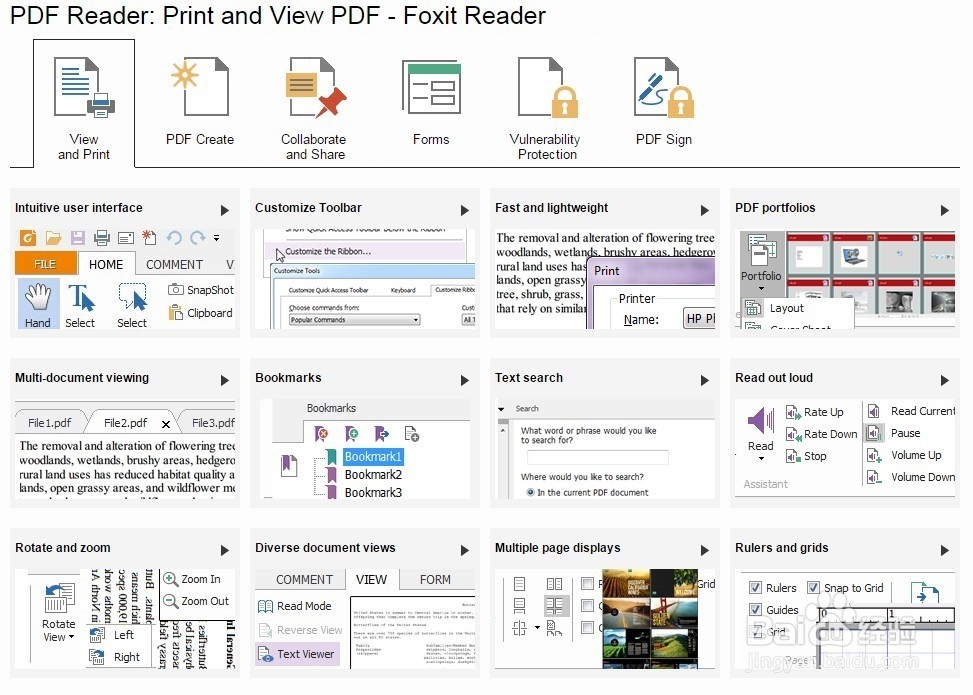Screen dimensions: 973x695
Task: Click the orange FILE tab
Action: pos(45,264)
